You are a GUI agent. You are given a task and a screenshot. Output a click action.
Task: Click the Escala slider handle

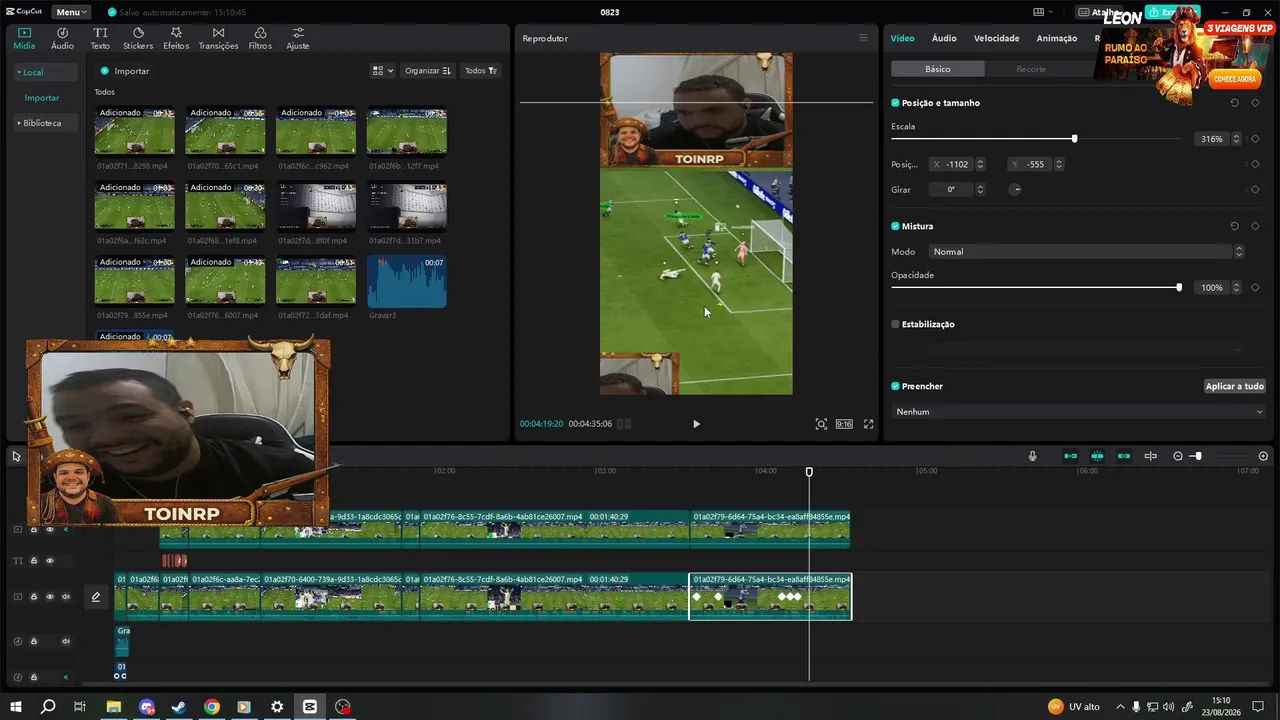[1075, 139]
